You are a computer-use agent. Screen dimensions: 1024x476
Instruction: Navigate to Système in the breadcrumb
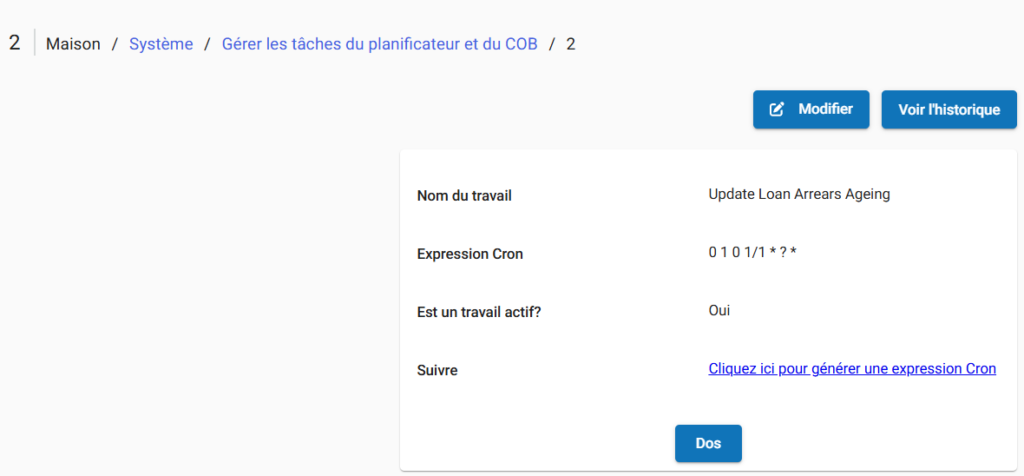coord(161,44)
